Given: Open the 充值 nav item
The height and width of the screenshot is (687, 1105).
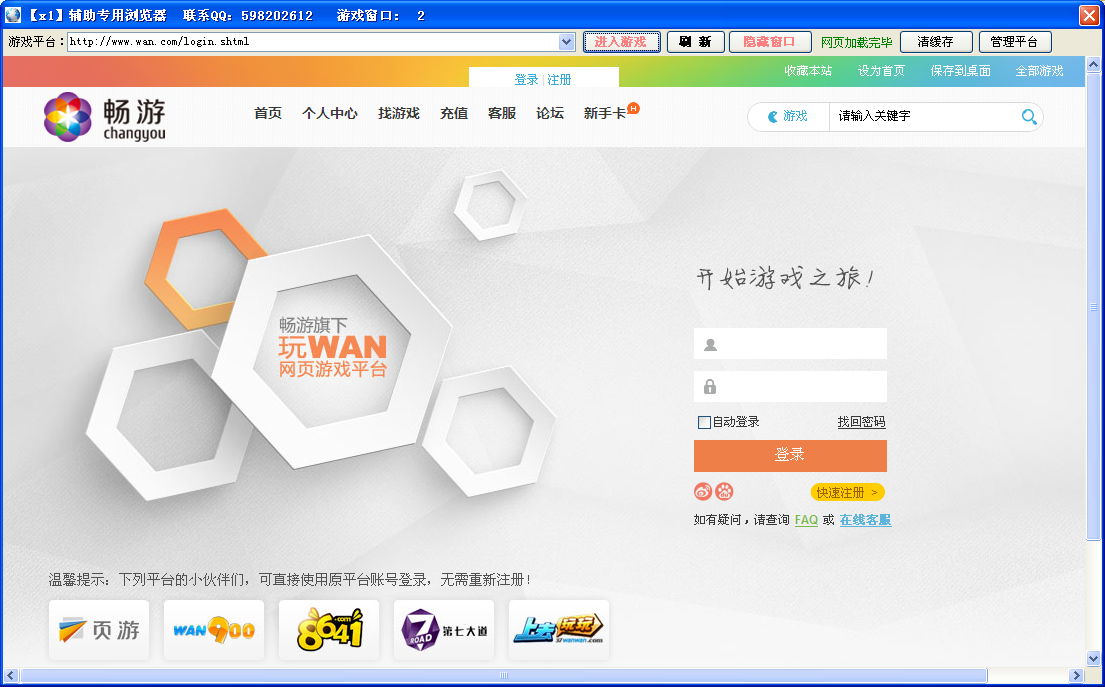Looking at the screenshot, I should pyautogui.click(x=454, y=113).
